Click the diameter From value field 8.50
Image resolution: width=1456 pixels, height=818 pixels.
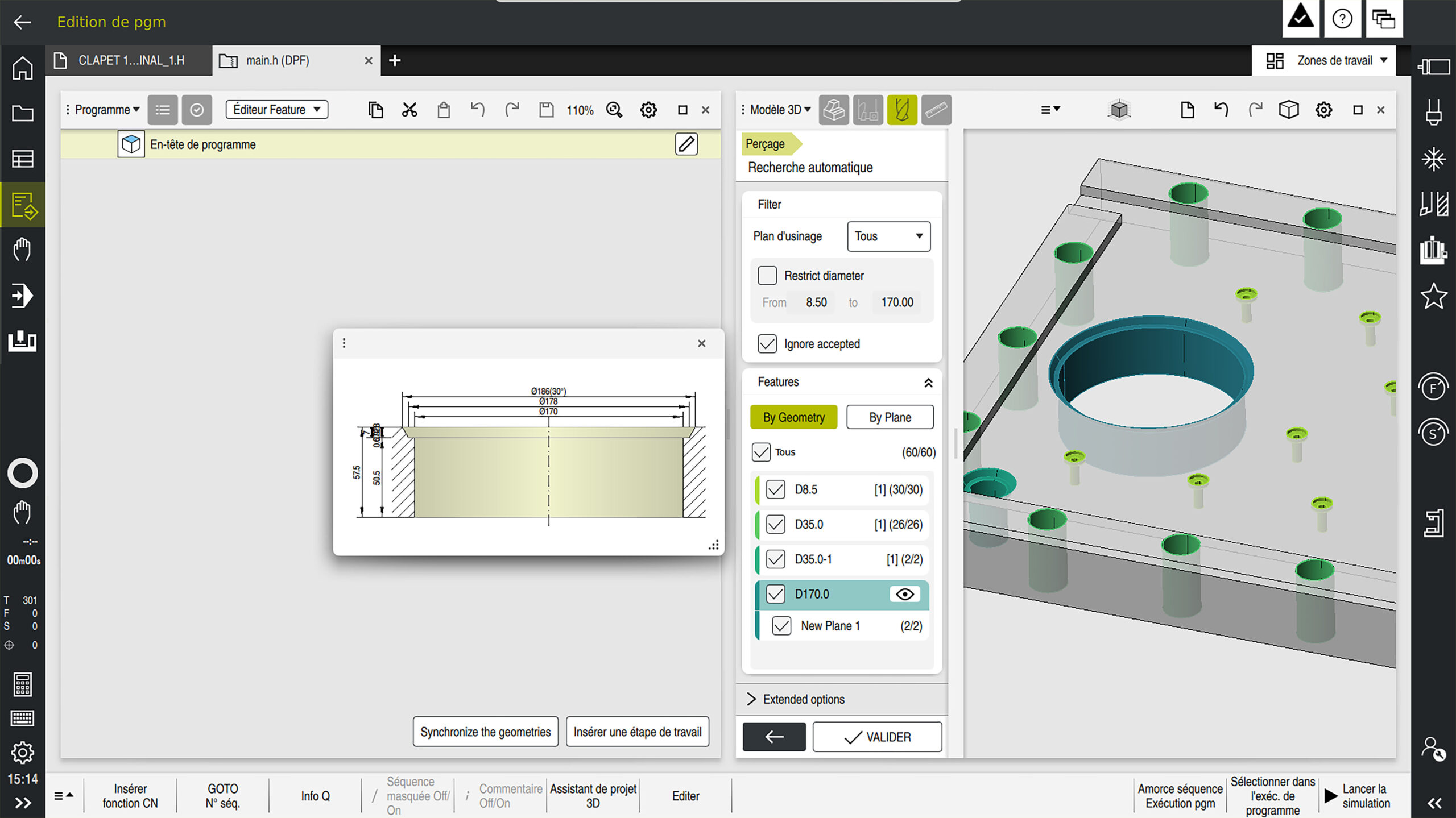click(816, 302)
